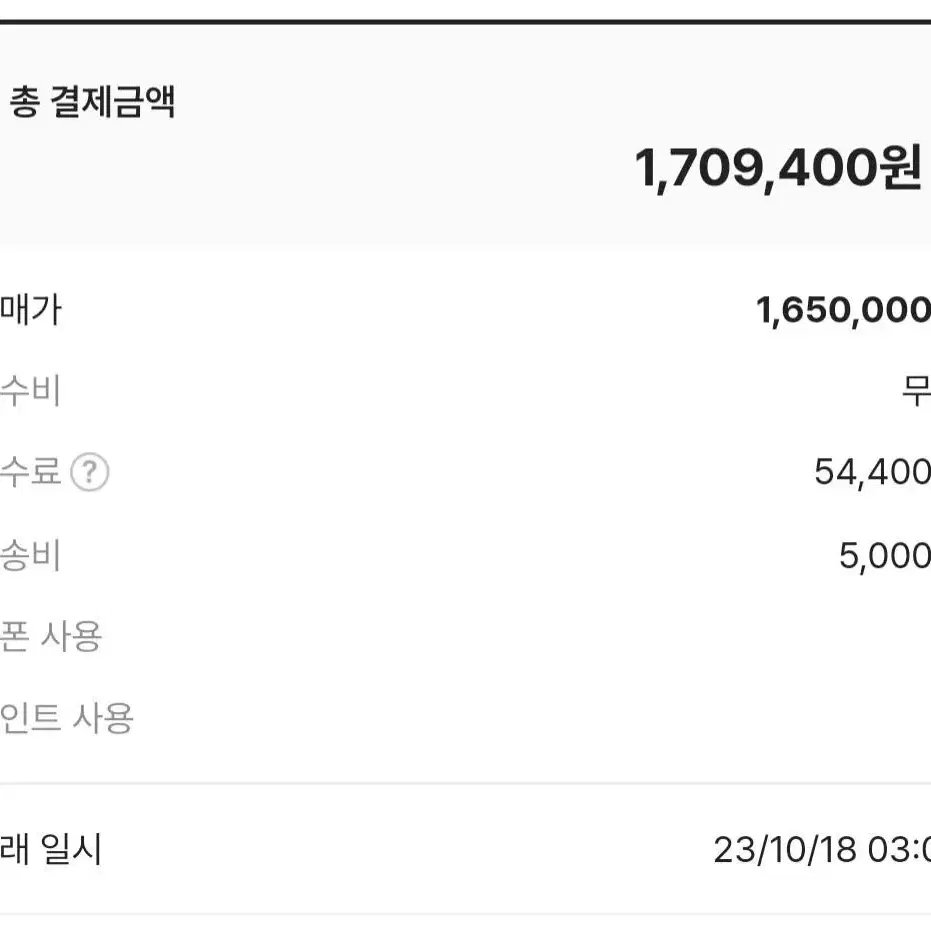Click the 5,000 shipping fee value

coord(885,556)
